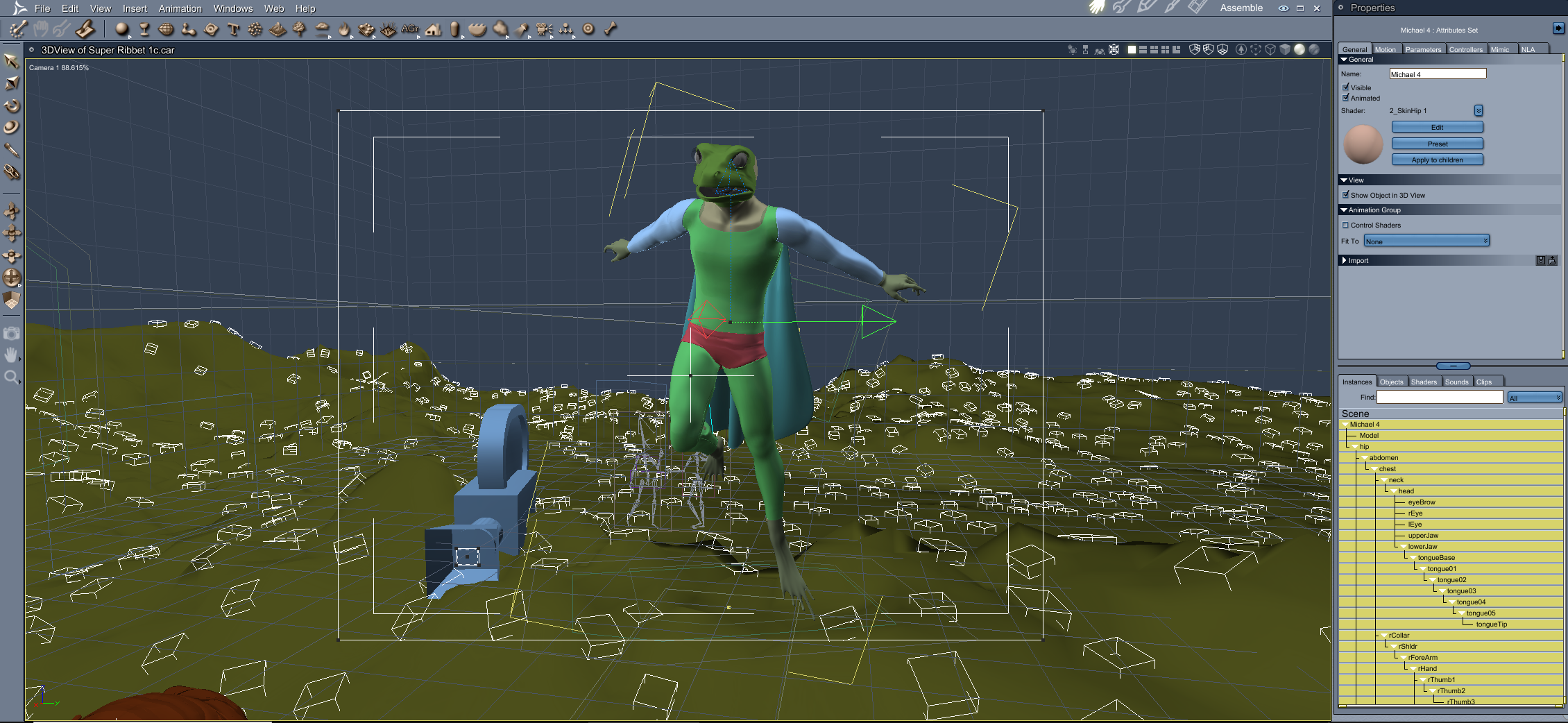Screen dimensions: 1568x723
Task: Pick the Rotate tool in left toolbar
Action: 11,105
